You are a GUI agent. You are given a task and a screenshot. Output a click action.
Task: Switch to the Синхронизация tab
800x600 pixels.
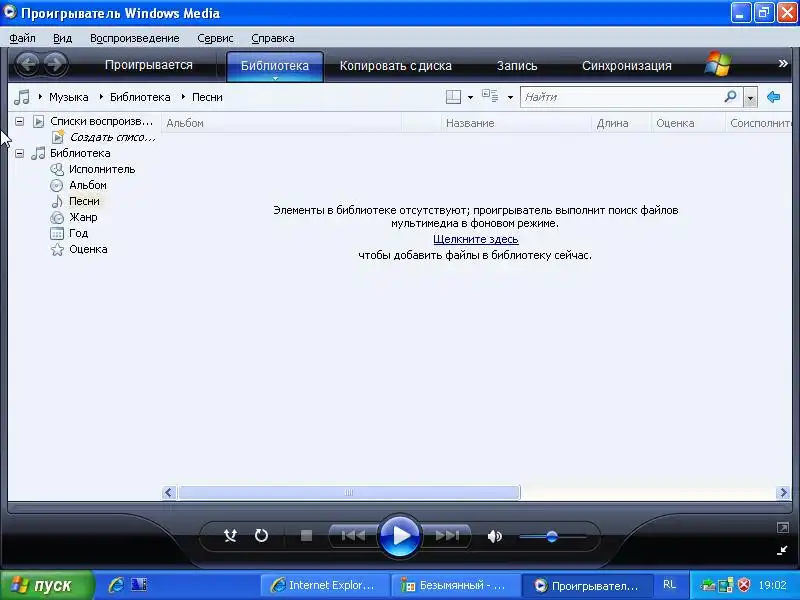point(627,66)
